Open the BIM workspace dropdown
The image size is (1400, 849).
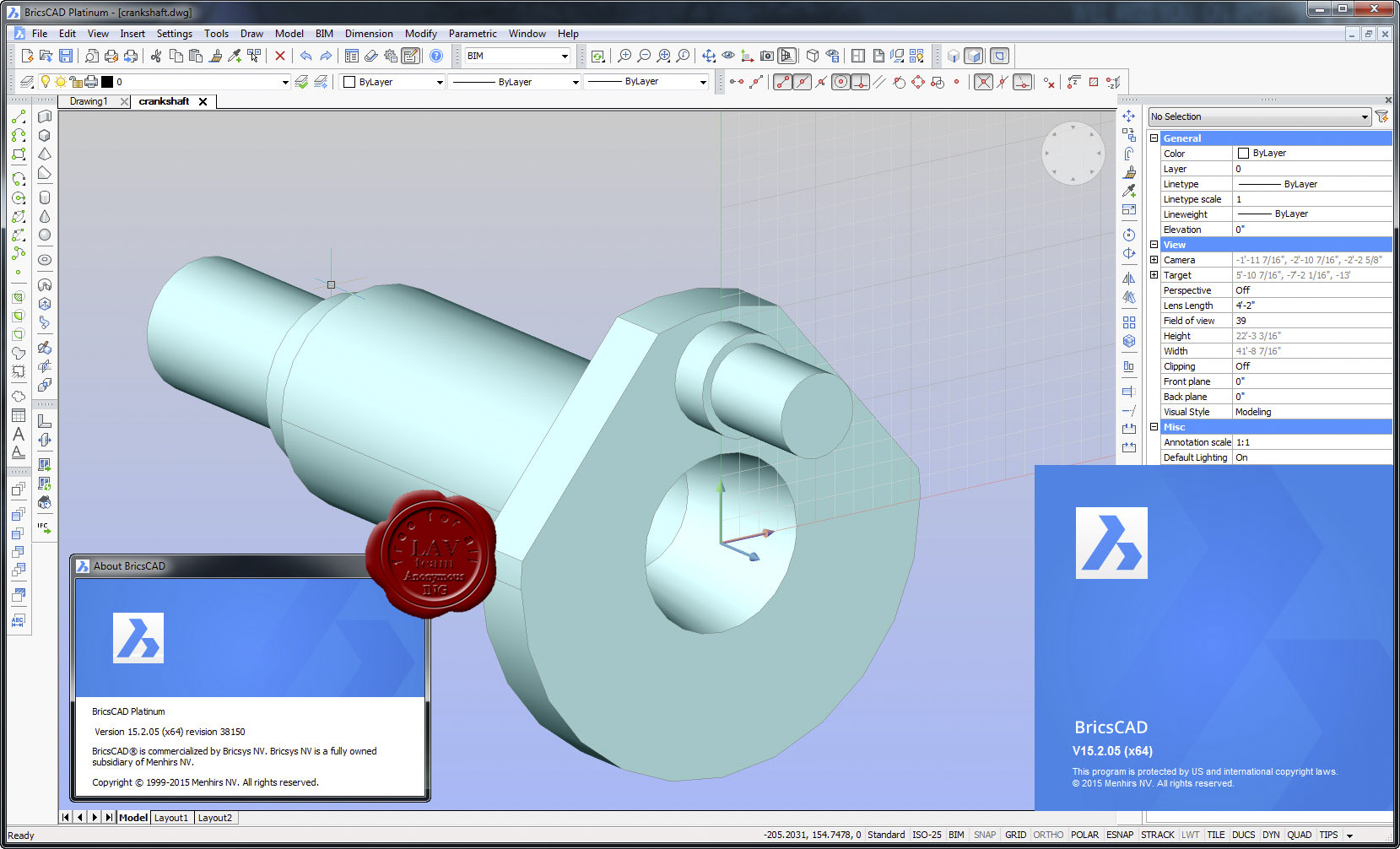coord(565,56)
